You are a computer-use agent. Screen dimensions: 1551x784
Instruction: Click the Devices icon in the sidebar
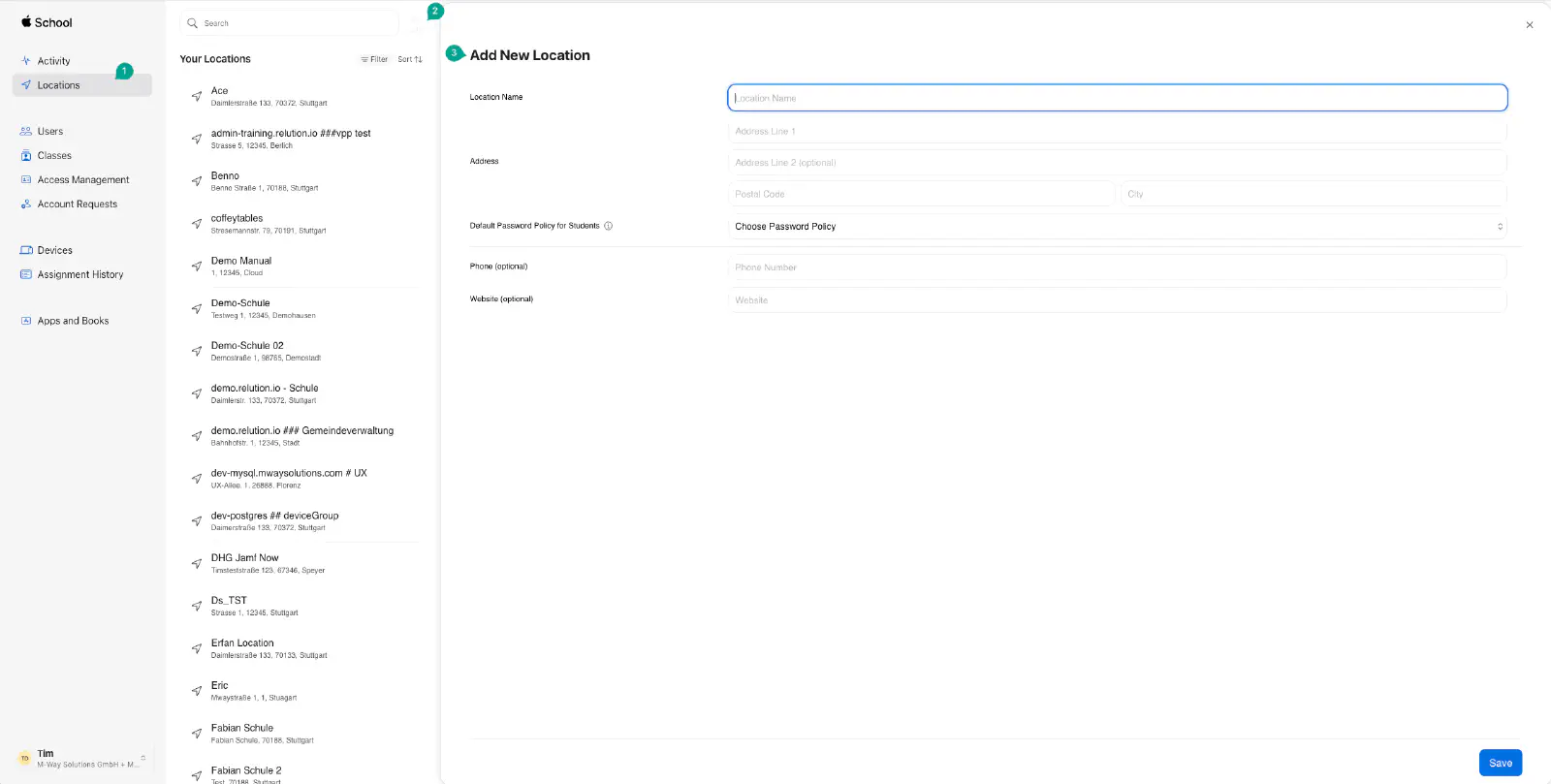[26, 250]
